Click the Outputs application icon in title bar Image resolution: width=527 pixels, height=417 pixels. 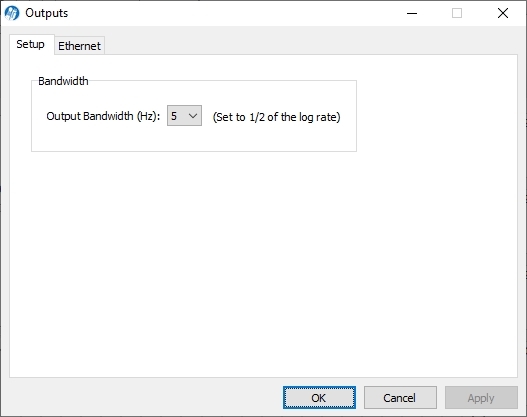click(12, 13)
